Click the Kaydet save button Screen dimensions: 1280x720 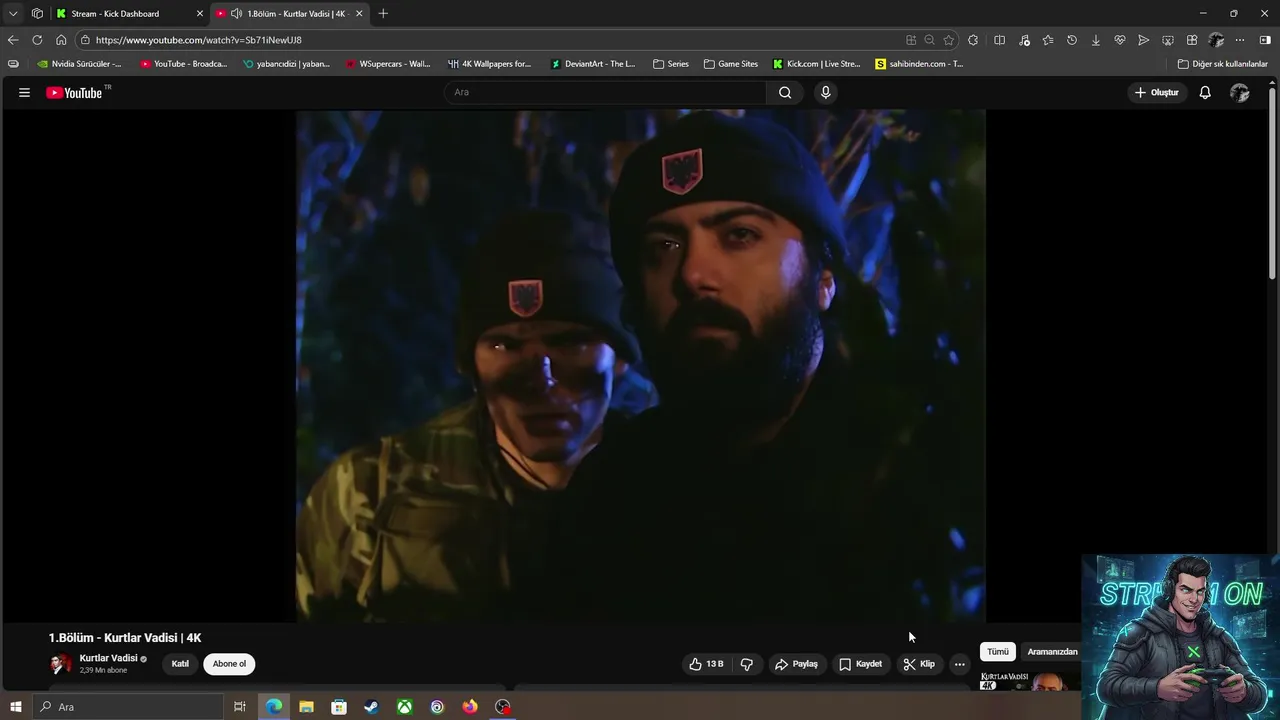pyautogui.click(x=861, y=664)
